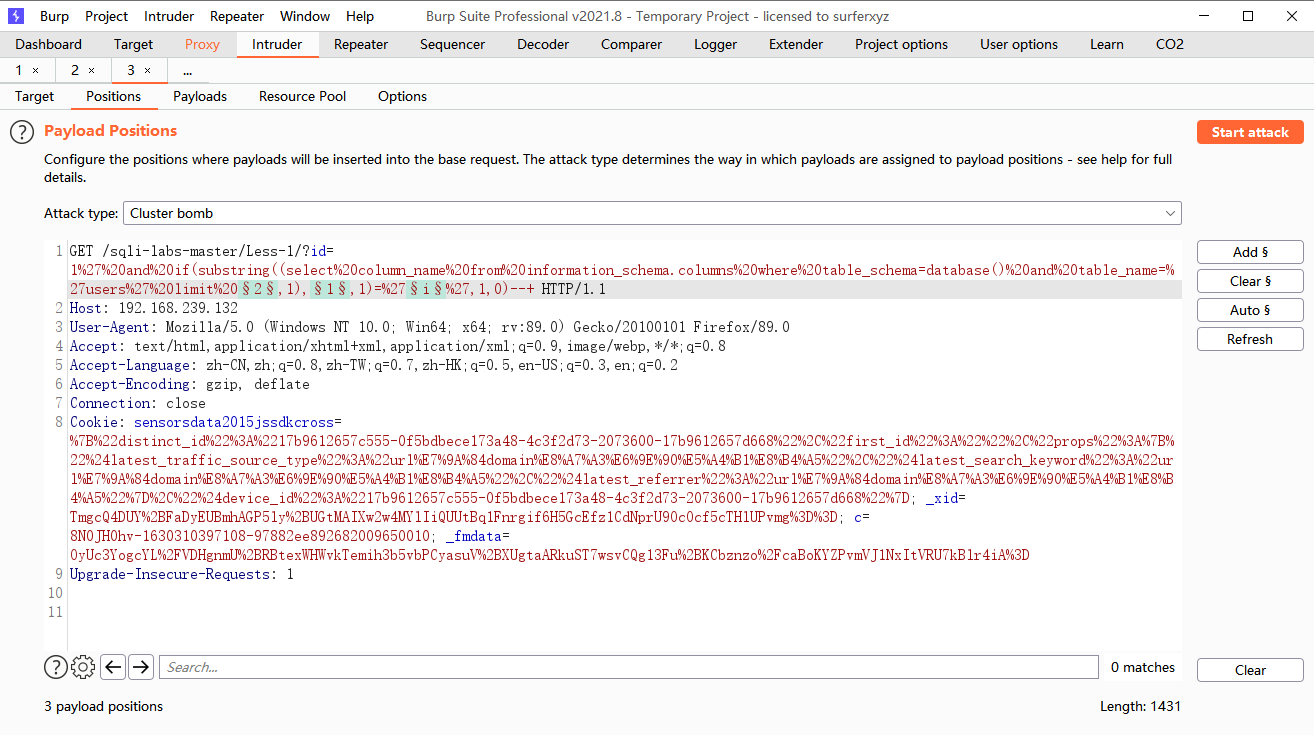1314x735 pixels.
Task: Open the Repeater menu
Action: [237, 16]
